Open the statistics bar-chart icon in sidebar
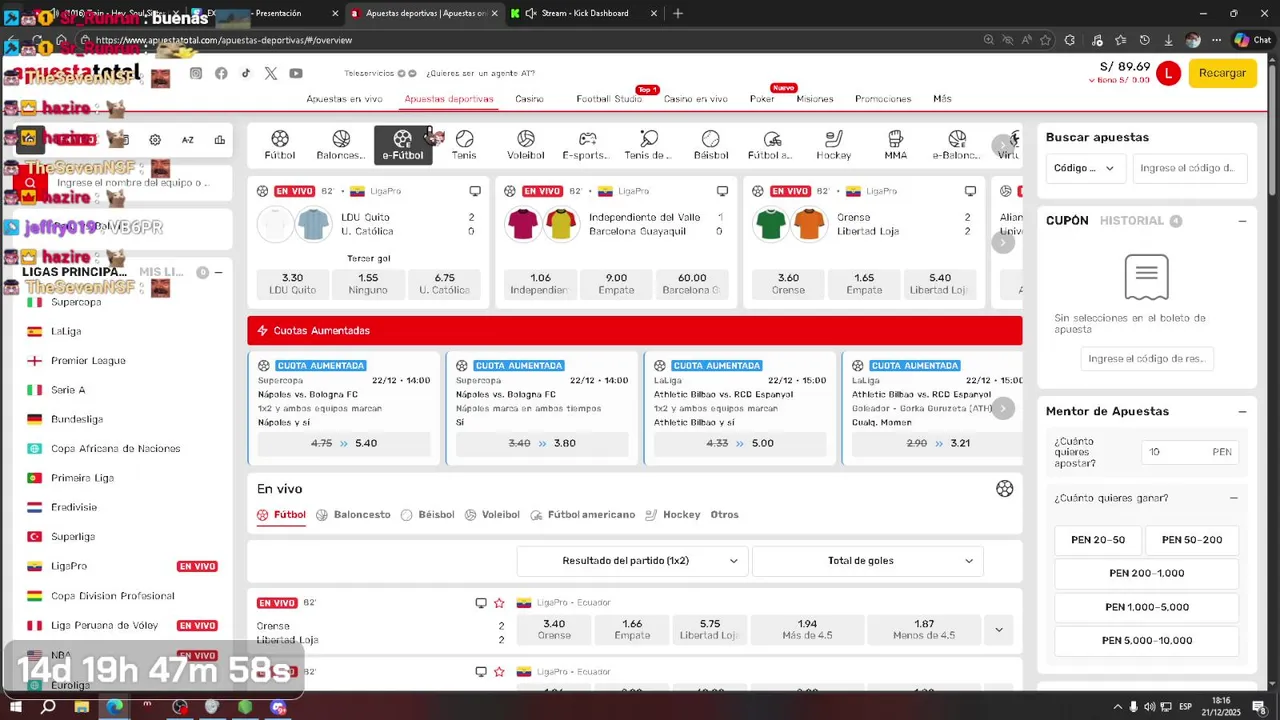 (220, 140)
